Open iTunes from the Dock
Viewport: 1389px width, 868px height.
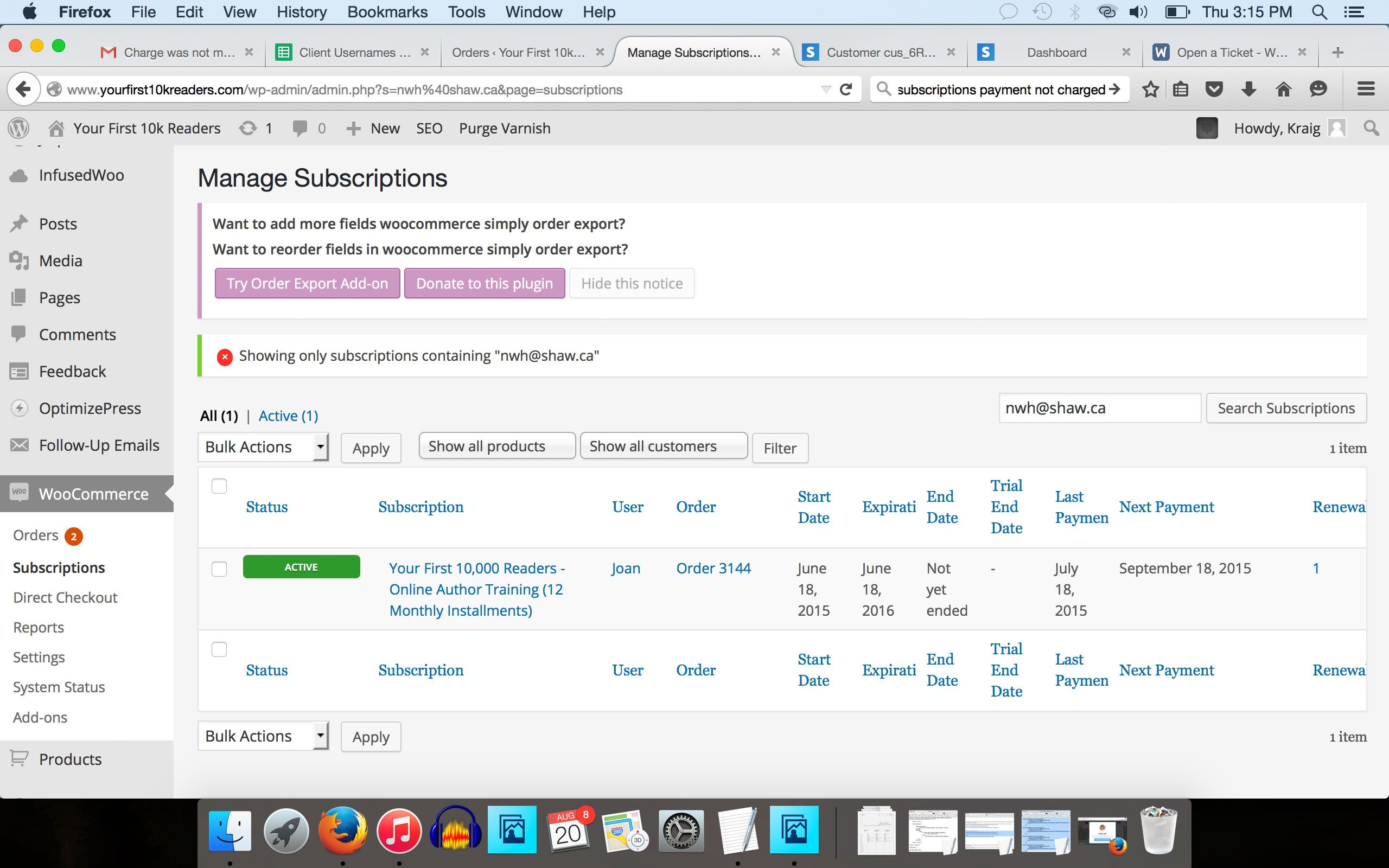pyautogui.click(x=399, y=830)
